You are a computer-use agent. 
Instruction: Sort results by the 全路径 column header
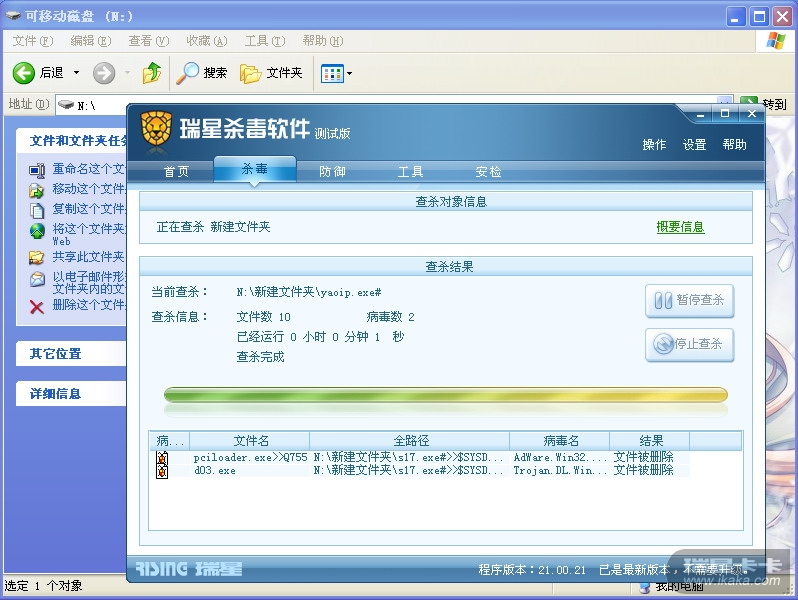point(410,441)
